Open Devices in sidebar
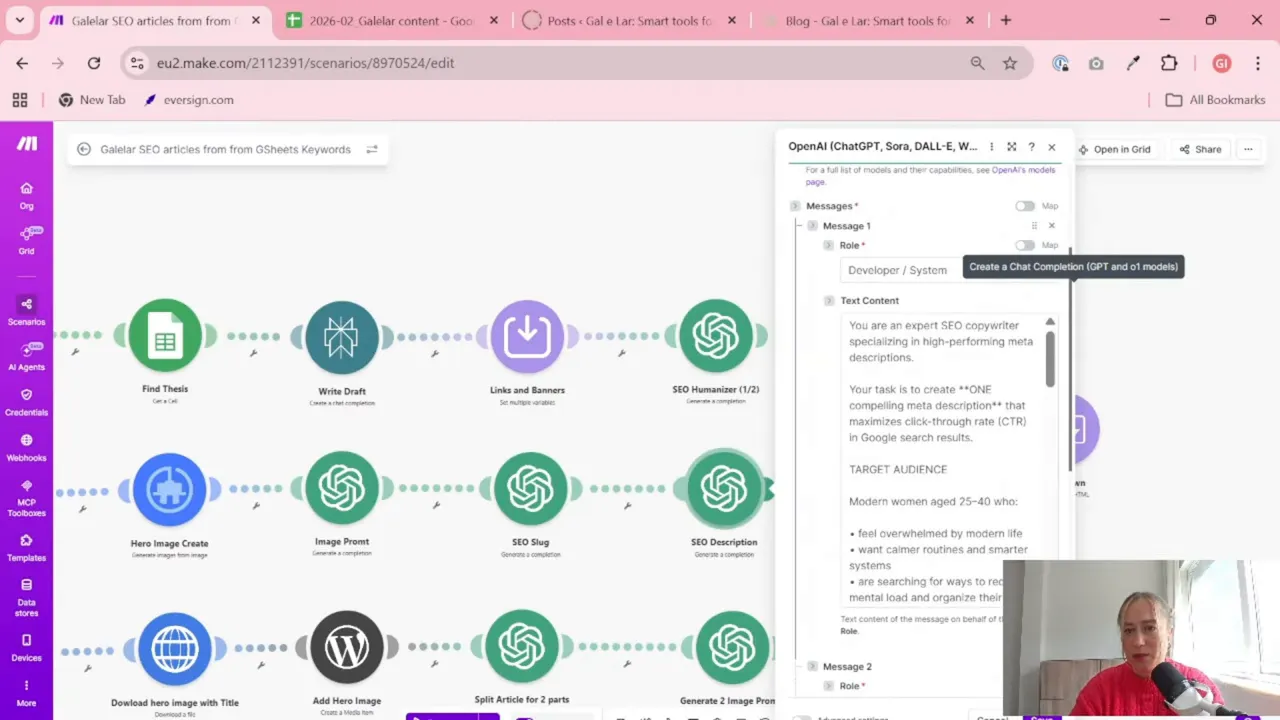Screen dimensions: 1280x720 coord(26,647)
